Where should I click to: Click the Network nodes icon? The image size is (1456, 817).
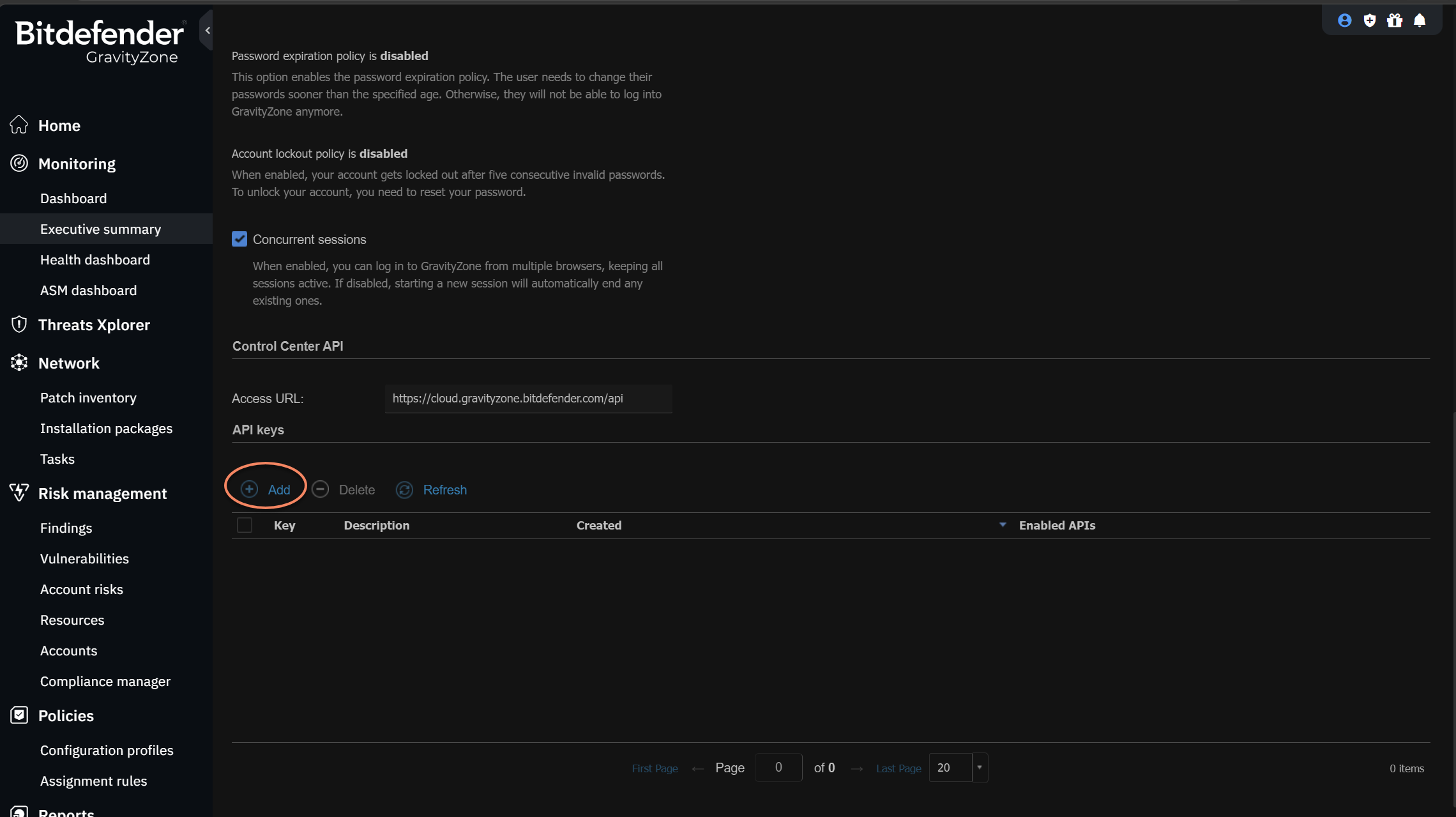tap(19, 363)
